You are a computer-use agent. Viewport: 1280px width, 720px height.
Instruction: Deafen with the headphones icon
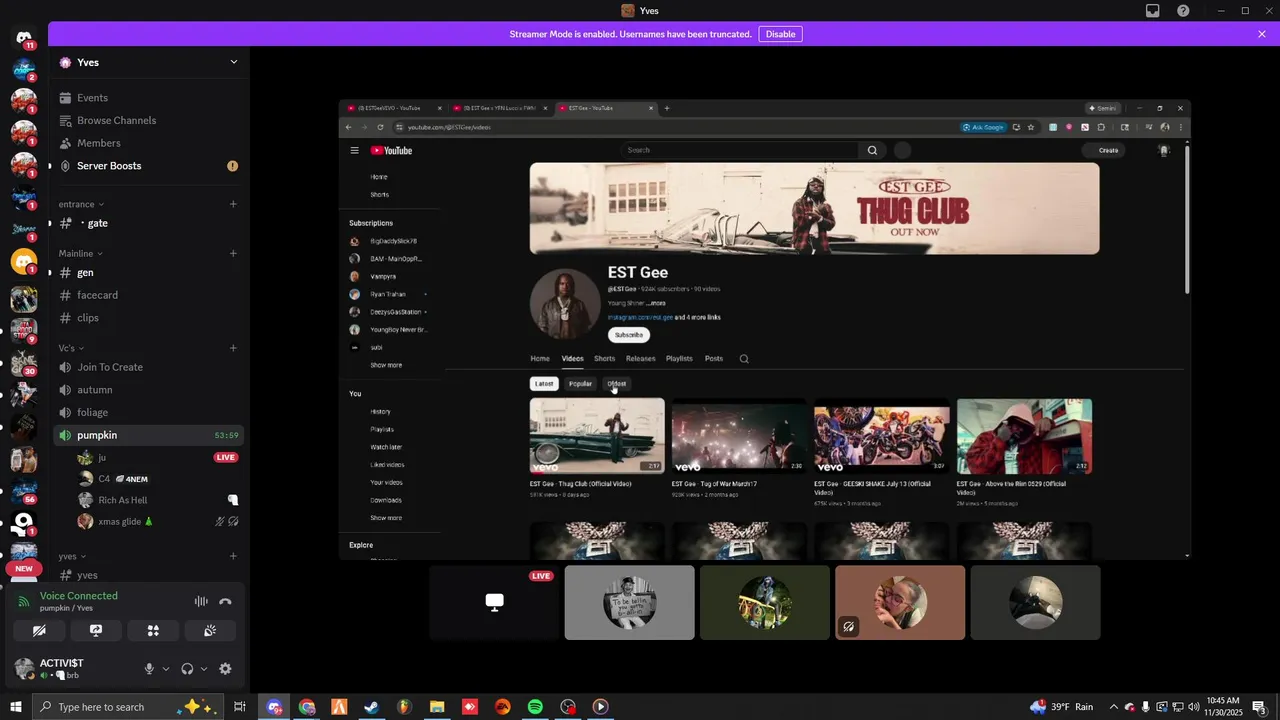(187, 669)
